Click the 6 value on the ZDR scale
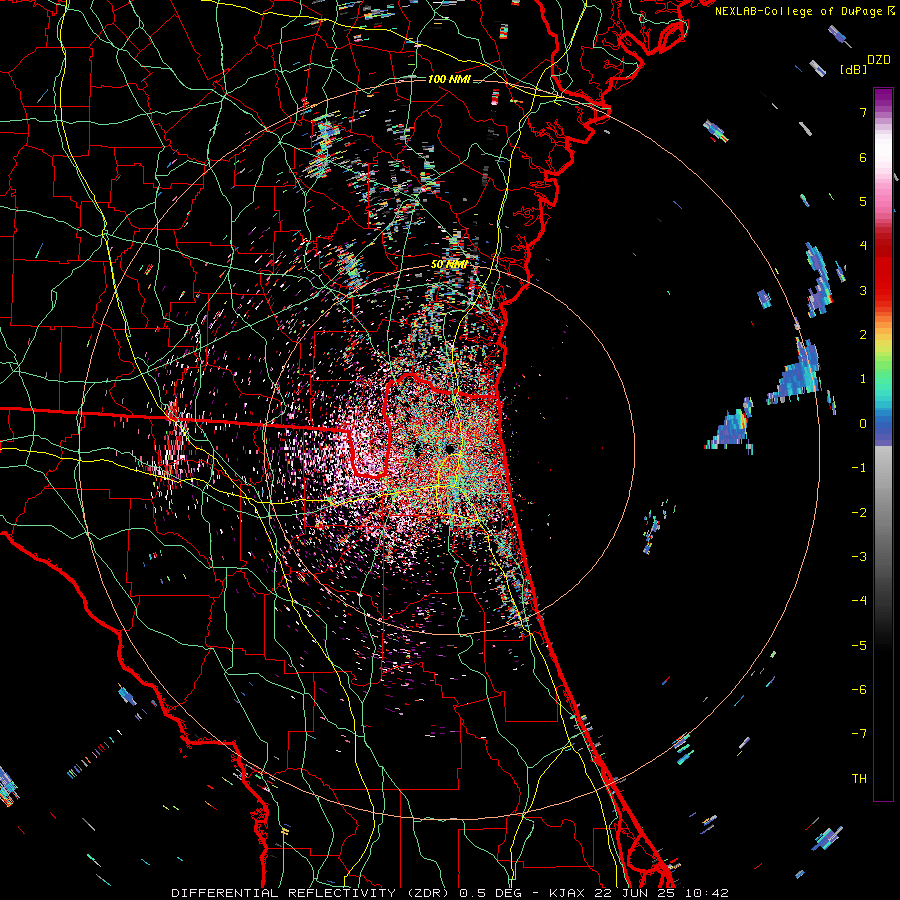The image size is (900, 900). pyautogui.click(x=863, y=157)
